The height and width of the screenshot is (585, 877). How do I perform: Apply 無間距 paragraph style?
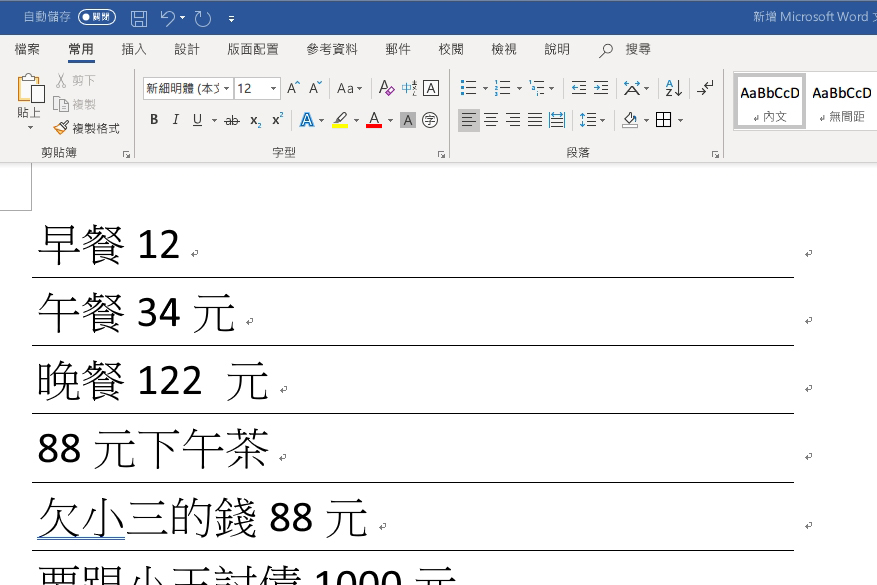point(841,100)
